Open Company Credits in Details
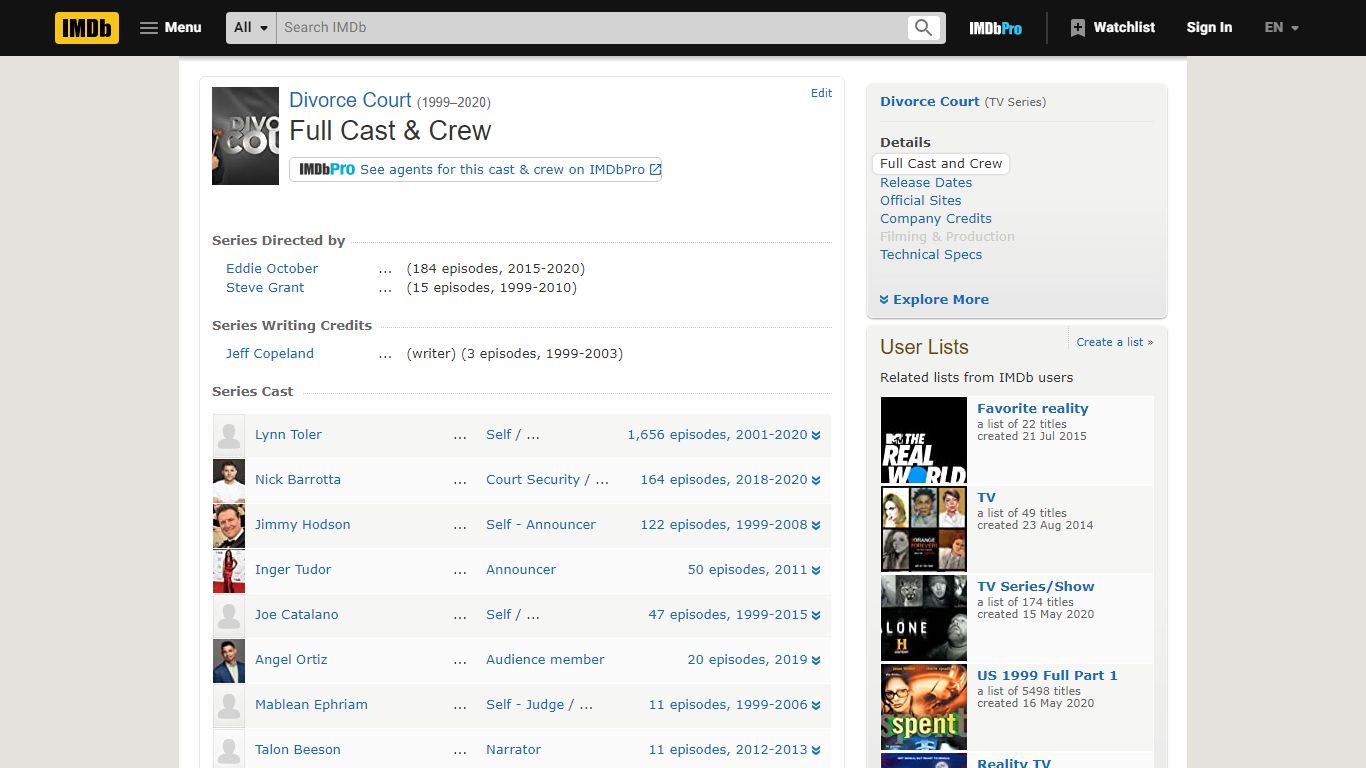This screenshot has height=768, width=1366. pyautogui.click(x=936, y=219)
